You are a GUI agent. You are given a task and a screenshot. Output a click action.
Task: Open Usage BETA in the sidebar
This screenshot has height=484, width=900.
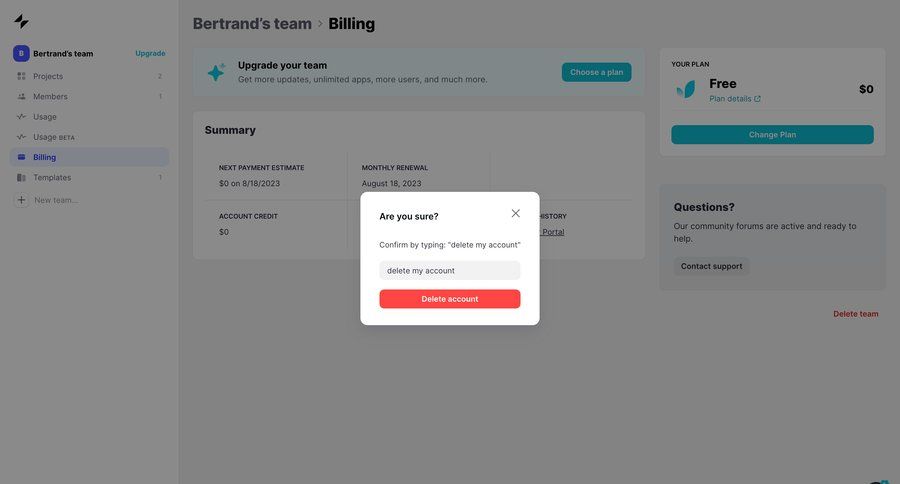pos(54,137)
